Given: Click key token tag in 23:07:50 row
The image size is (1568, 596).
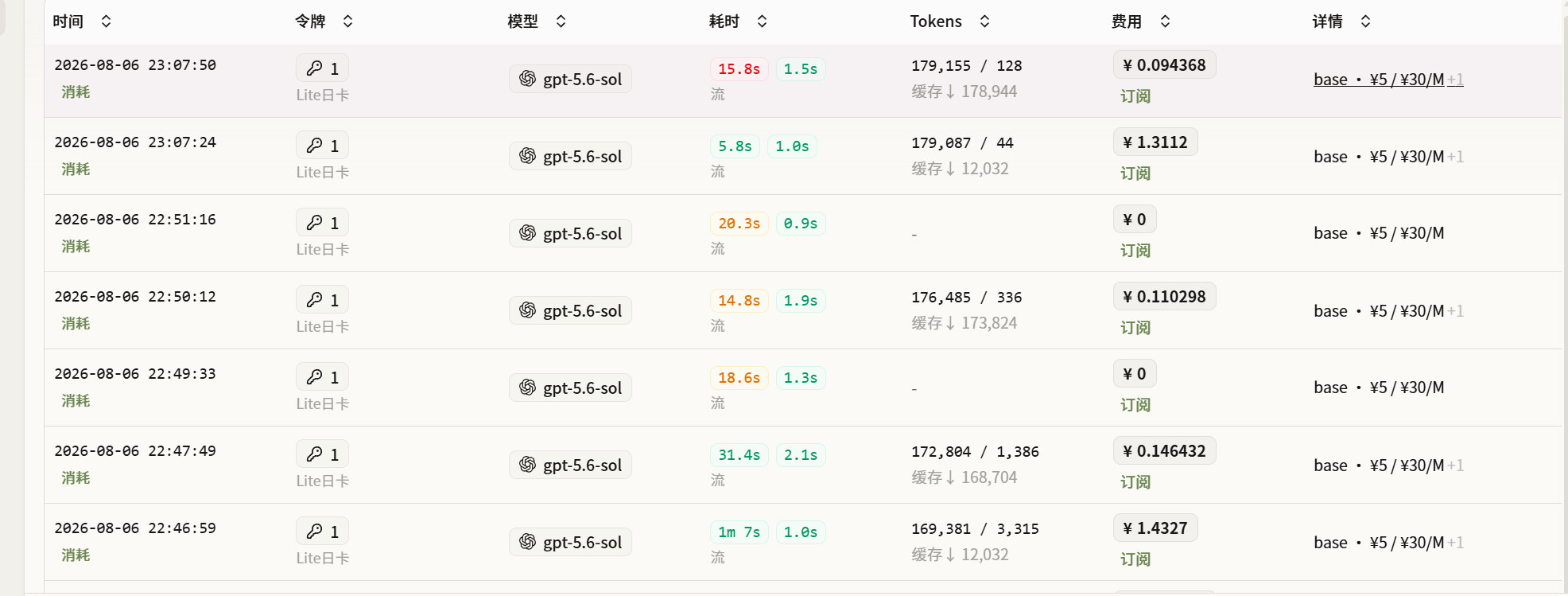Looking at the screenshot, I should [x=322, y=68].
